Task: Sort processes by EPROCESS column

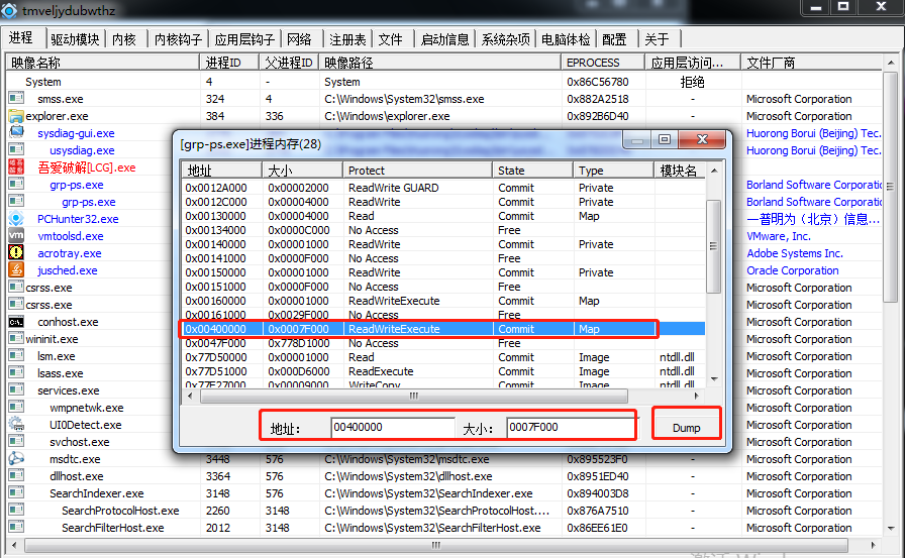Action: tap(603, 62)
